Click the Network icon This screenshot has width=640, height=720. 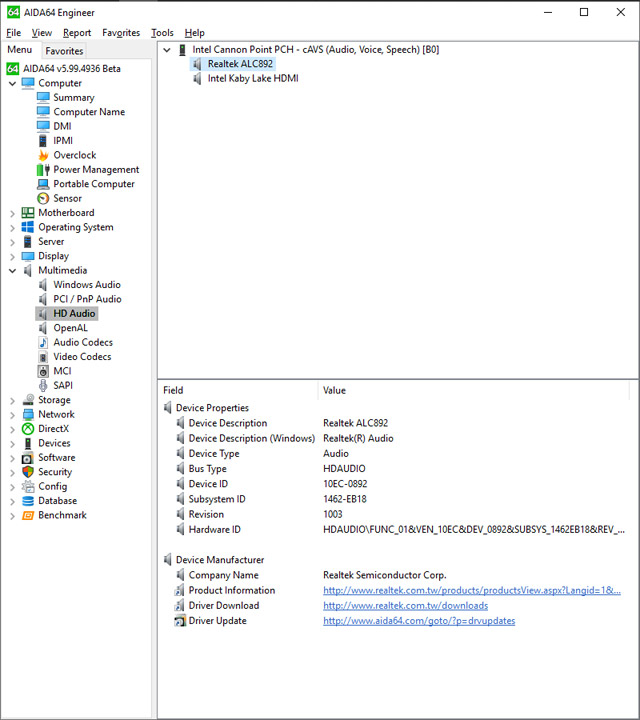[28, 414]
